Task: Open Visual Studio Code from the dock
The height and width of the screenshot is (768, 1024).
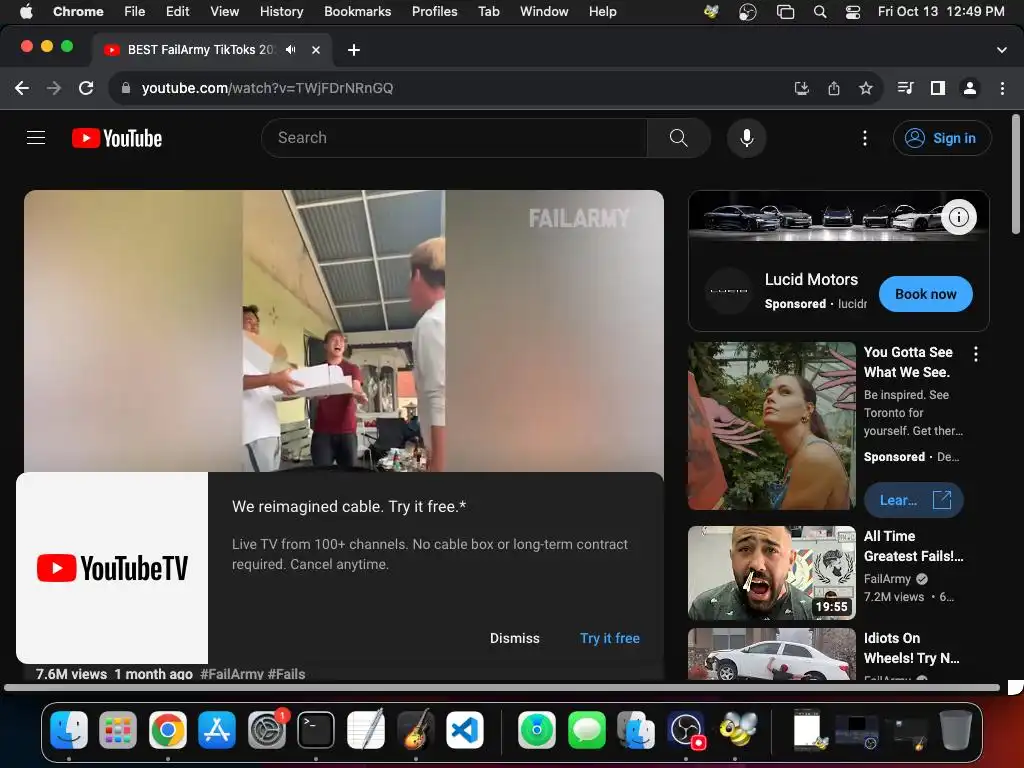Action: (464, 729)
